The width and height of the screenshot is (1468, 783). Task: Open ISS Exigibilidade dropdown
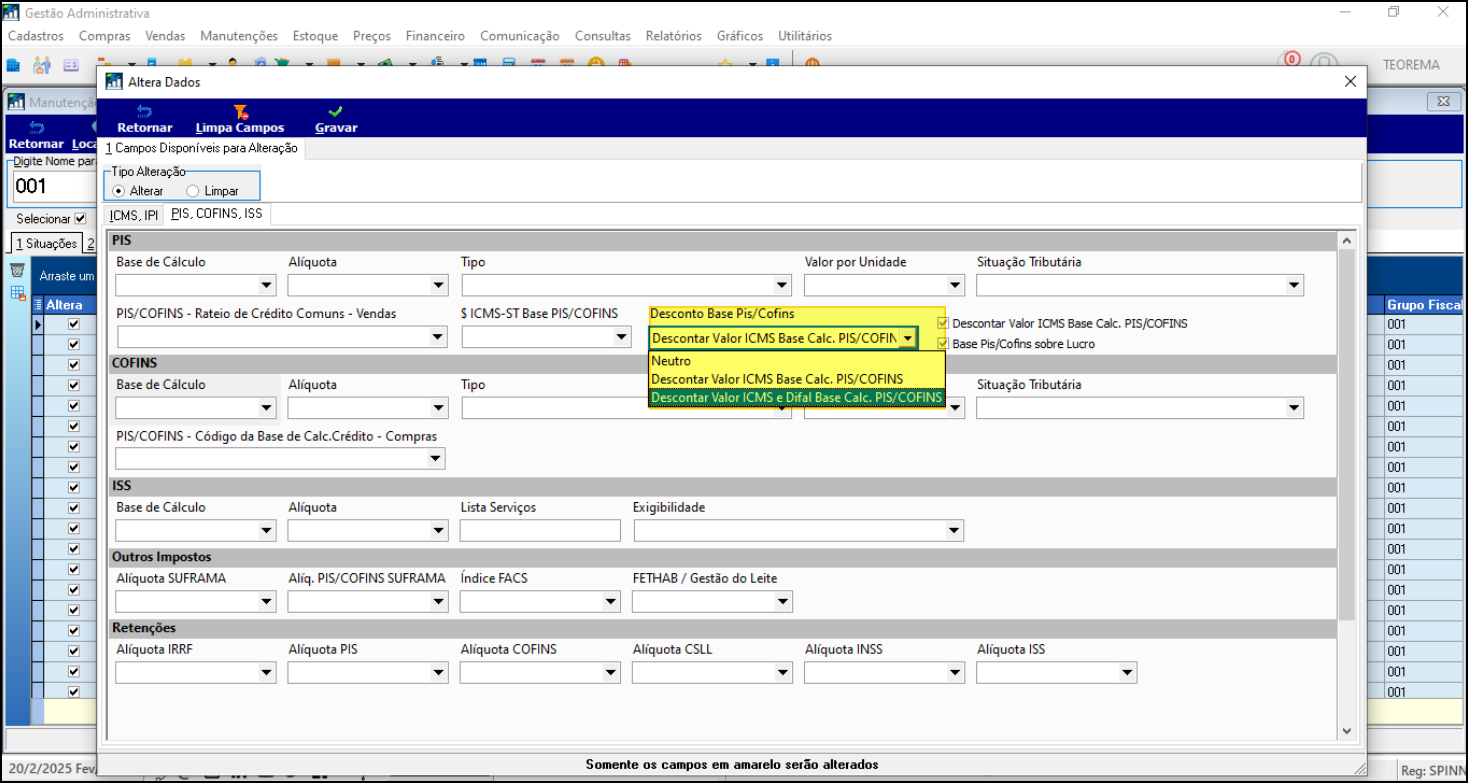click(x=954, y=531)
